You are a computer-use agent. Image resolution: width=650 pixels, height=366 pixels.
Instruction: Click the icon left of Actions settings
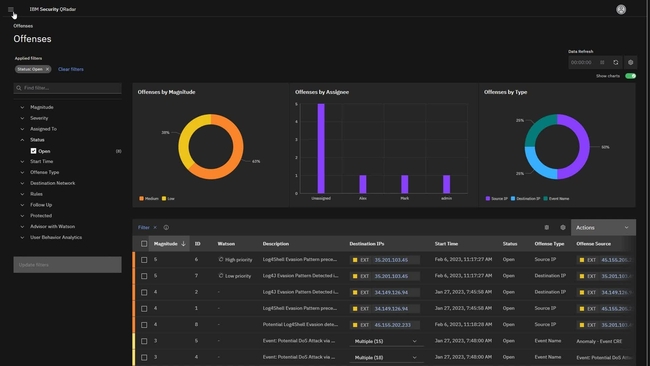coord(546,228)
